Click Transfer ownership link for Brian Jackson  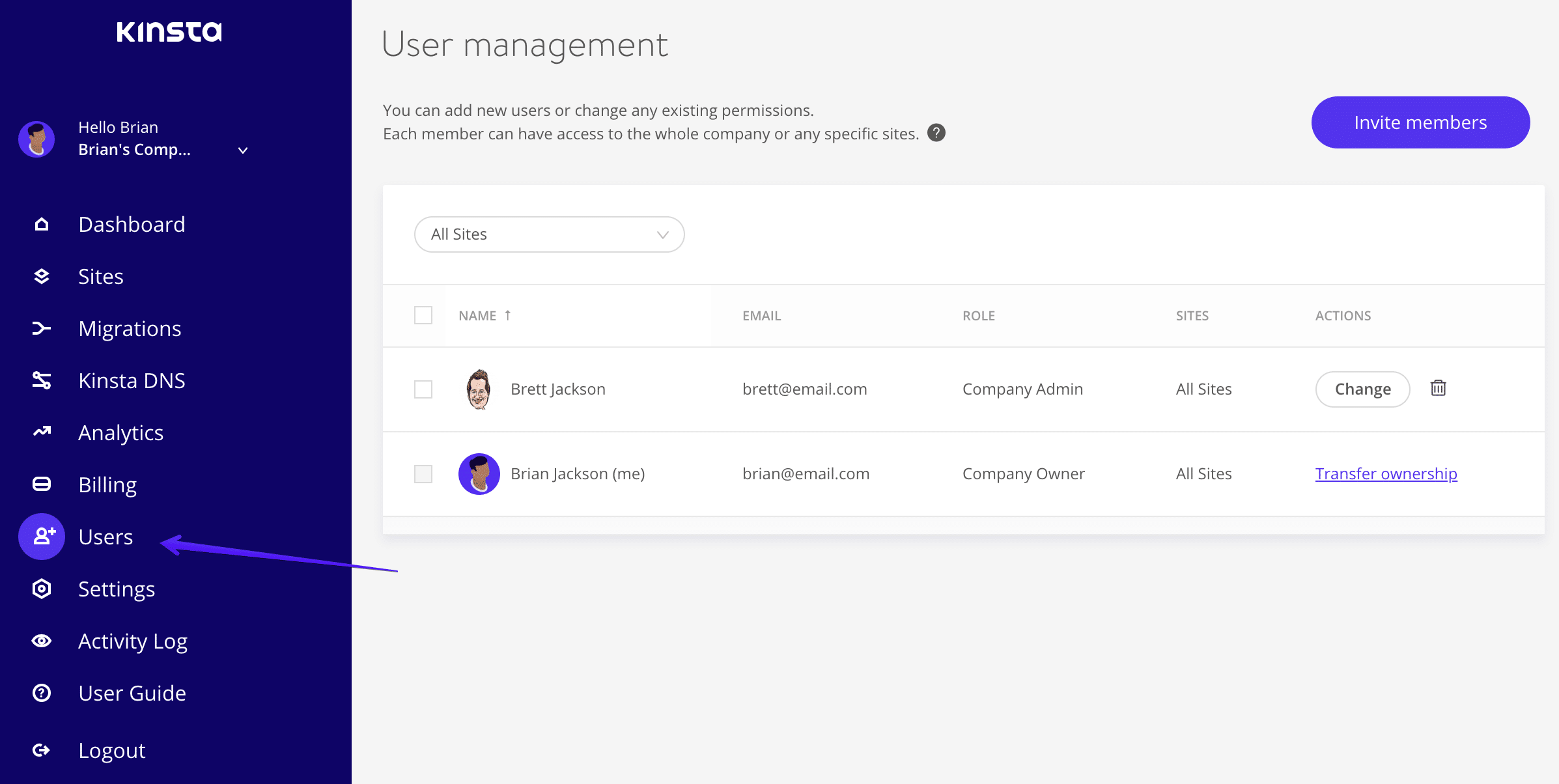[x=1387, y=473]
